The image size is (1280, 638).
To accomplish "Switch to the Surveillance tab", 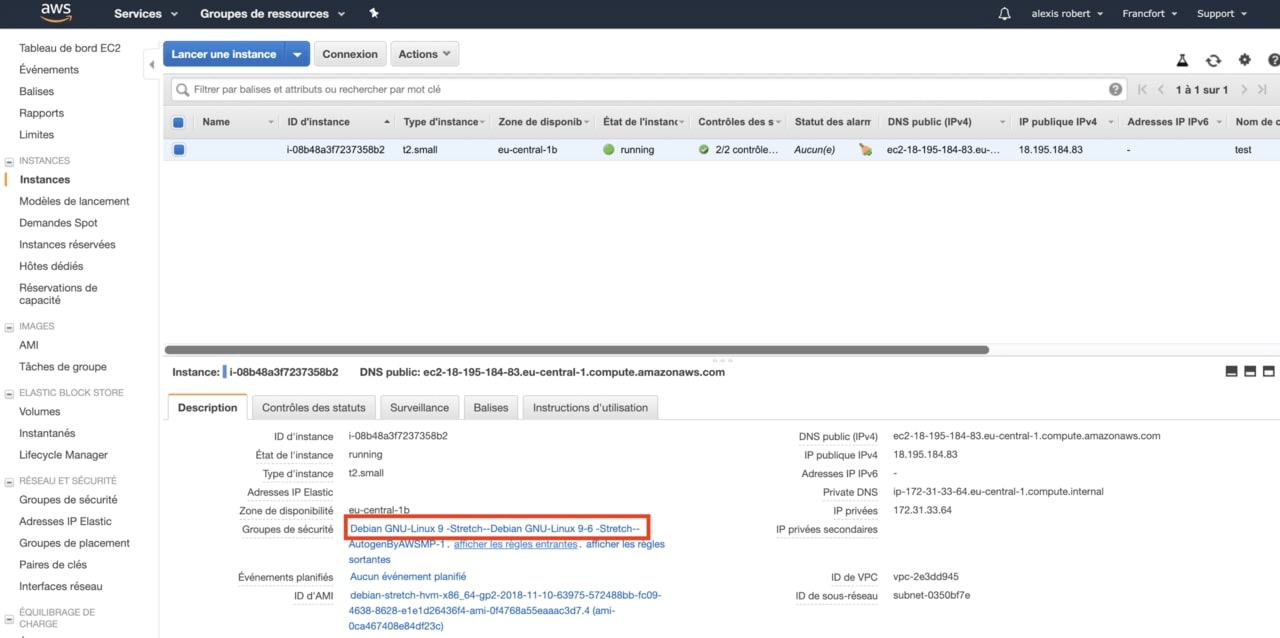I will pos(420,407).
